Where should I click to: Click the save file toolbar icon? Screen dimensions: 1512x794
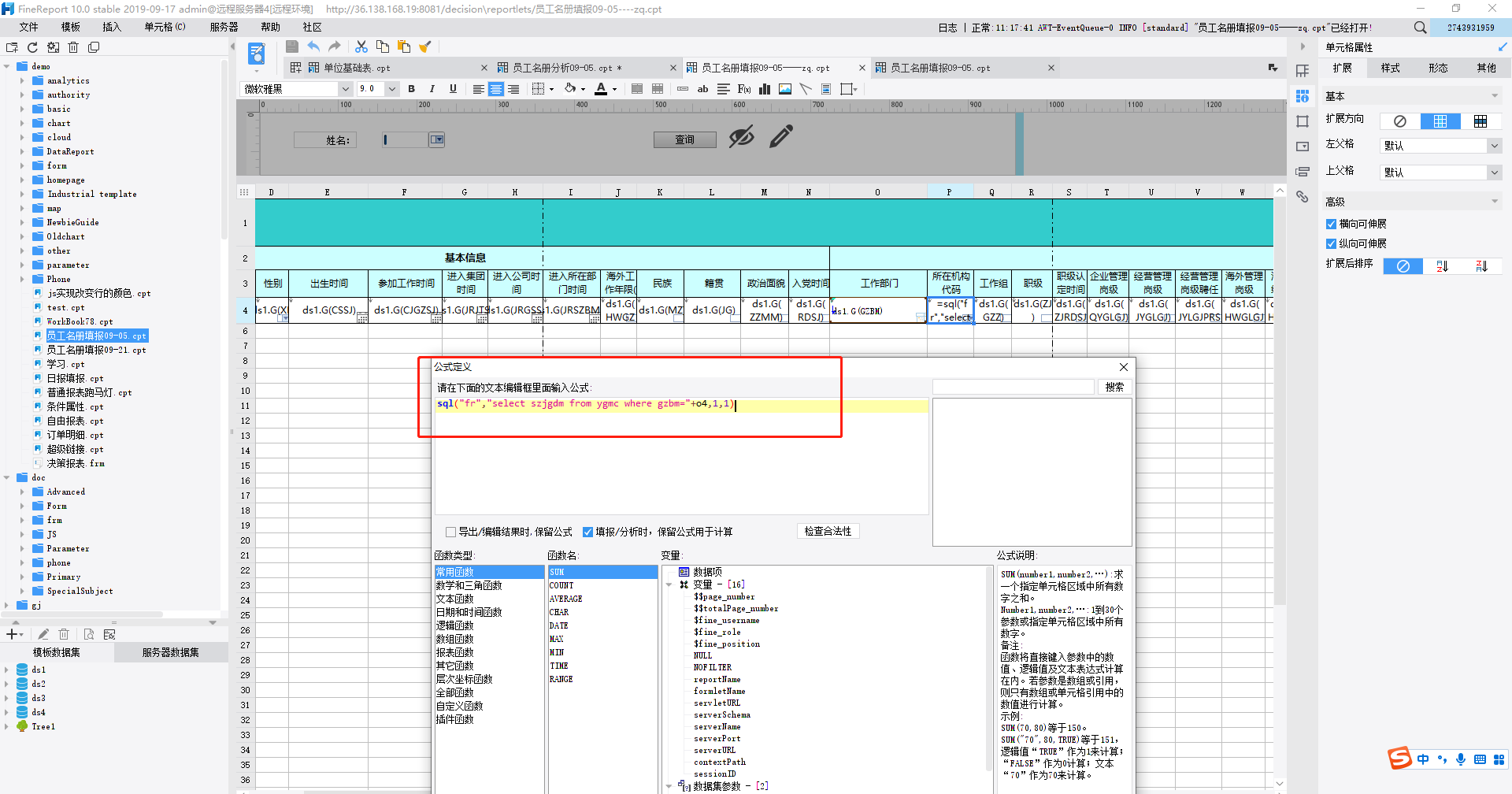(x=292, y=47)
